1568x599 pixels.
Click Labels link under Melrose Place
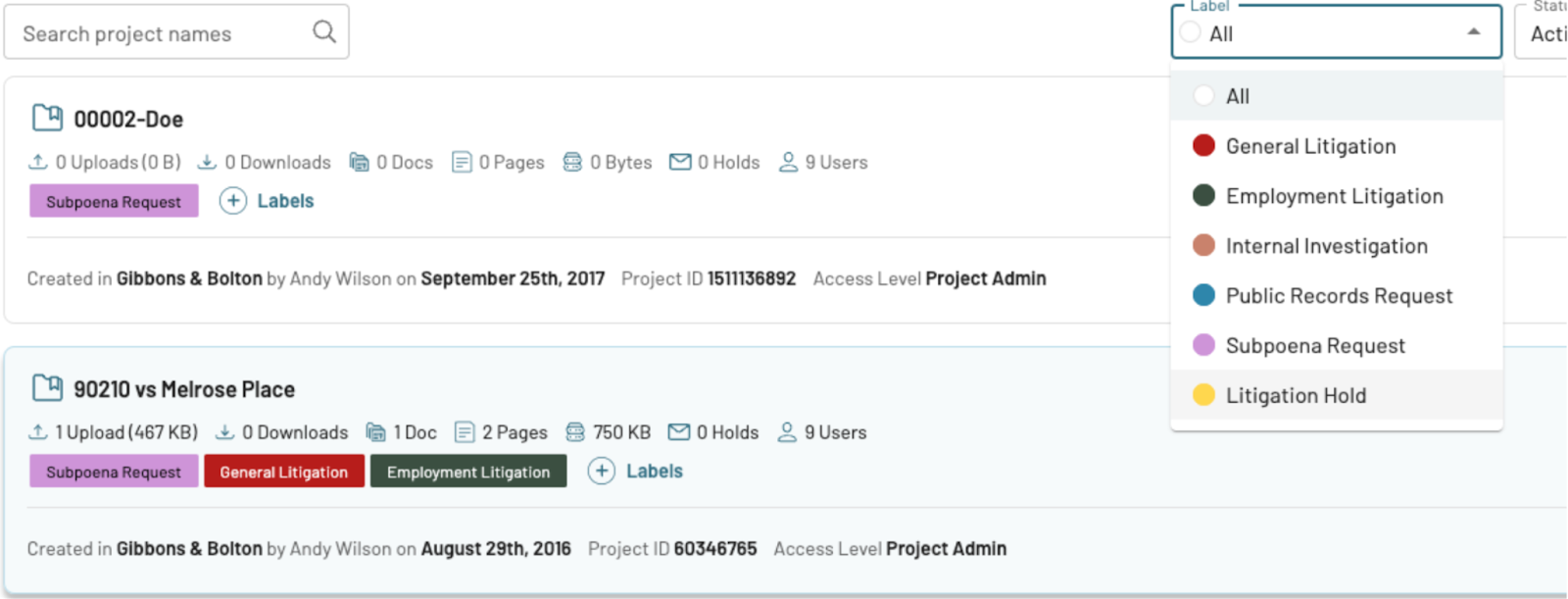click(655, 472)
